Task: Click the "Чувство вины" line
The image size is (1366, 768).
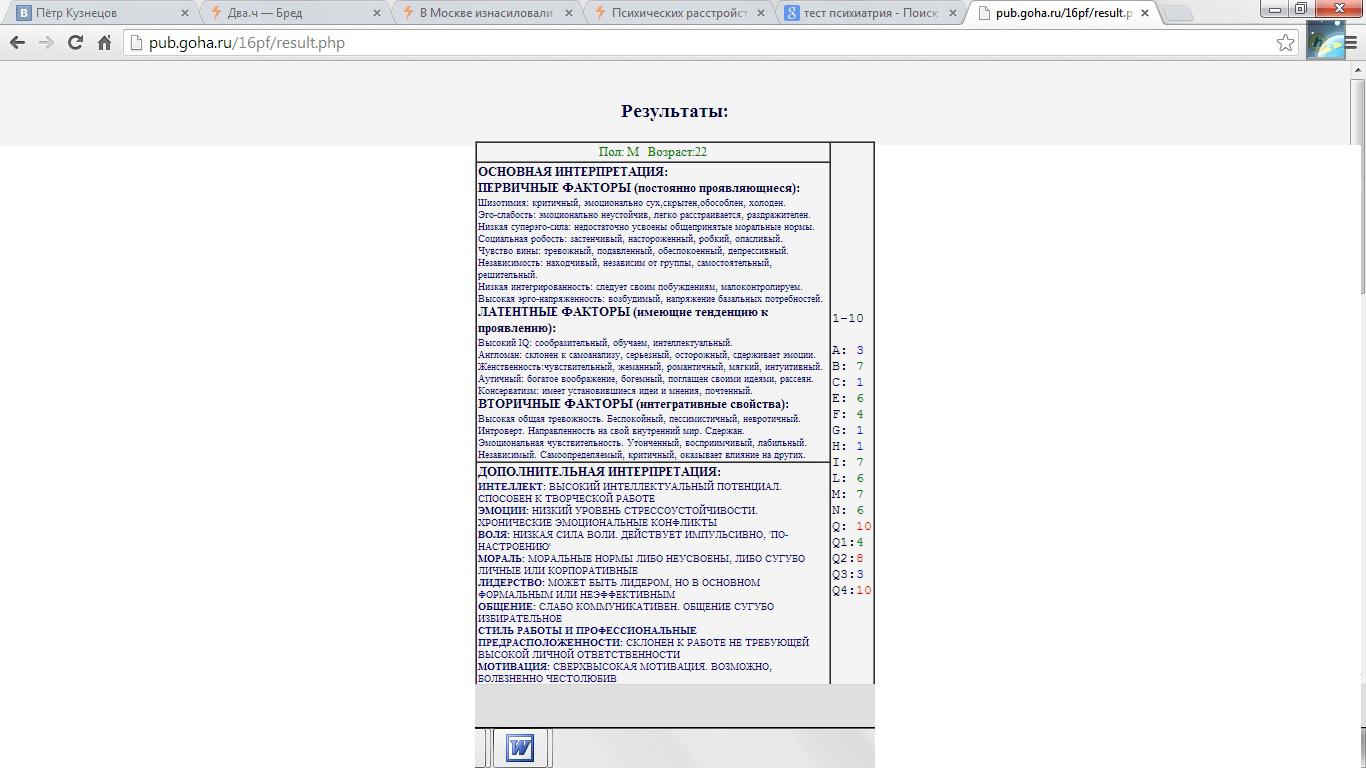Action: pyautogui.click(x=633, y=251)
